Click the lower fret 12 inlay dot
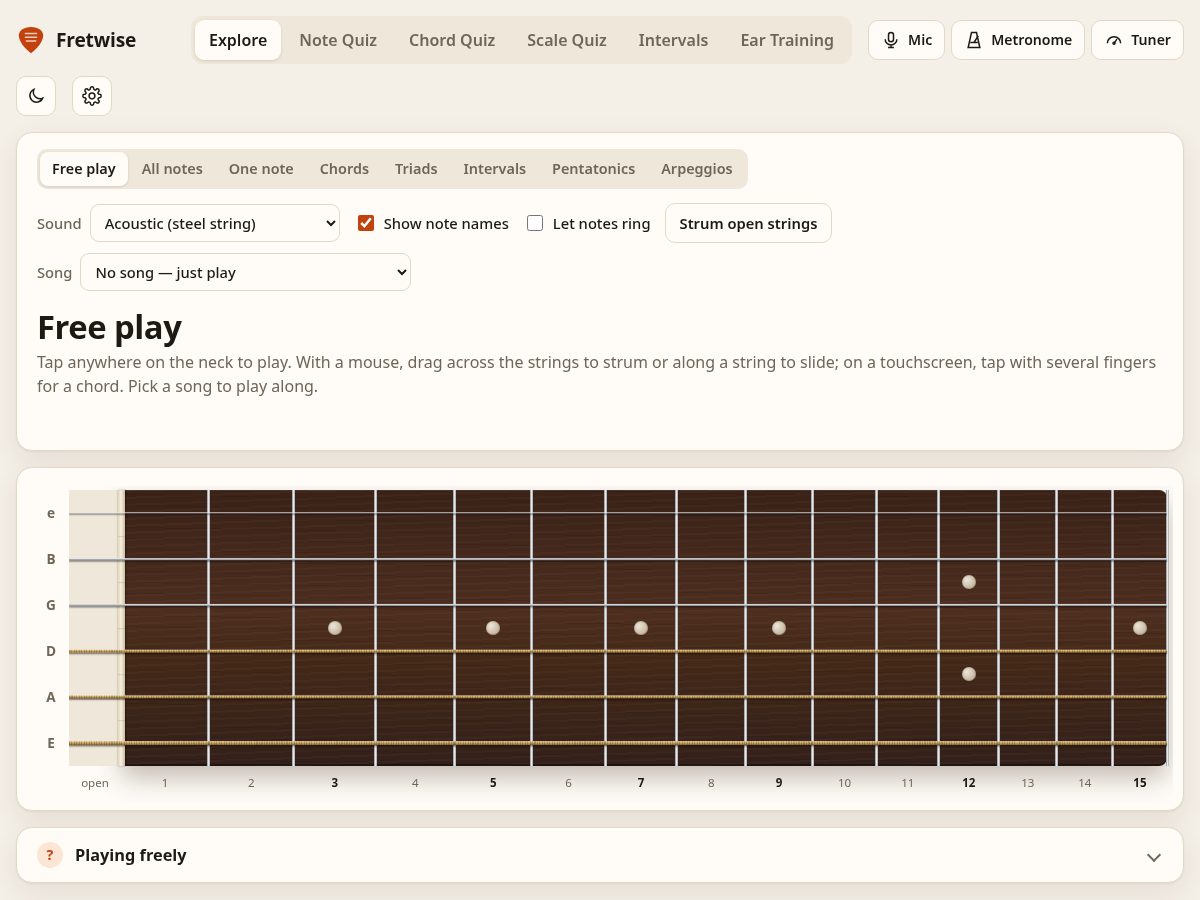Screen dimensions: 1200x900 pyautogui.click(x=969, y=674)
